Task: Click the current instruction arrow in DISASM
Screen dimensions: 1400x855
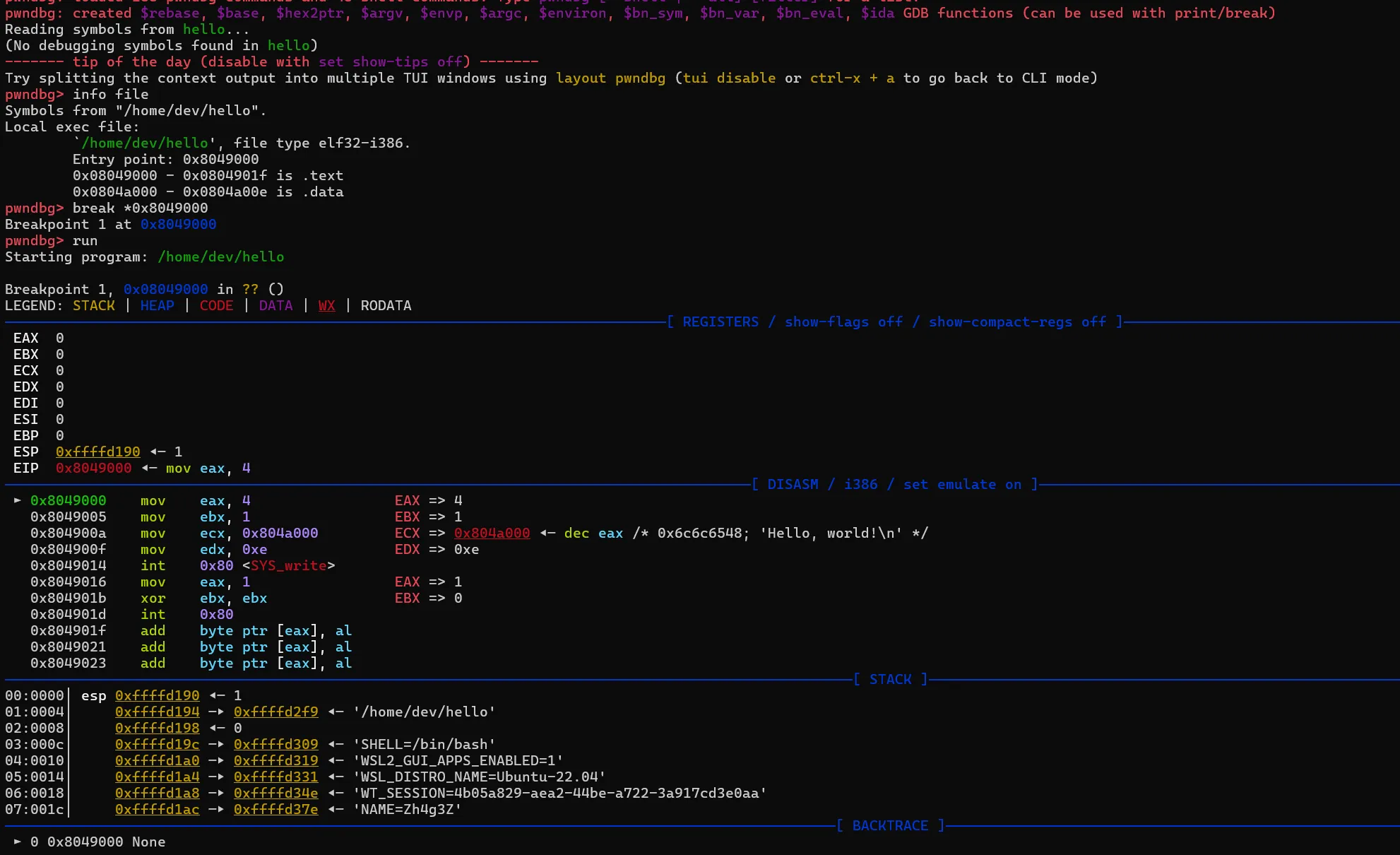Action: 17,500
